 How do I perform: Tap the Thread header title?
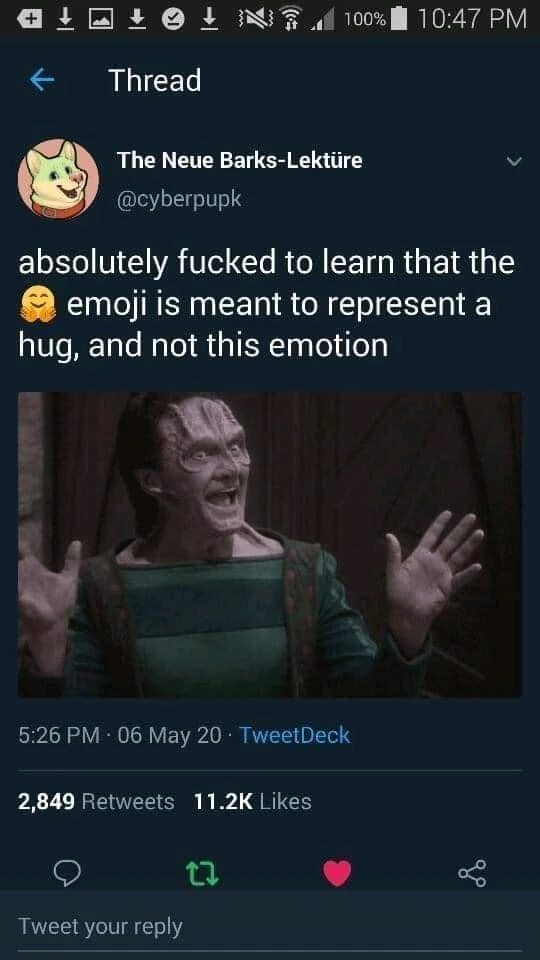pyautogui.click(x=155, y=81)
